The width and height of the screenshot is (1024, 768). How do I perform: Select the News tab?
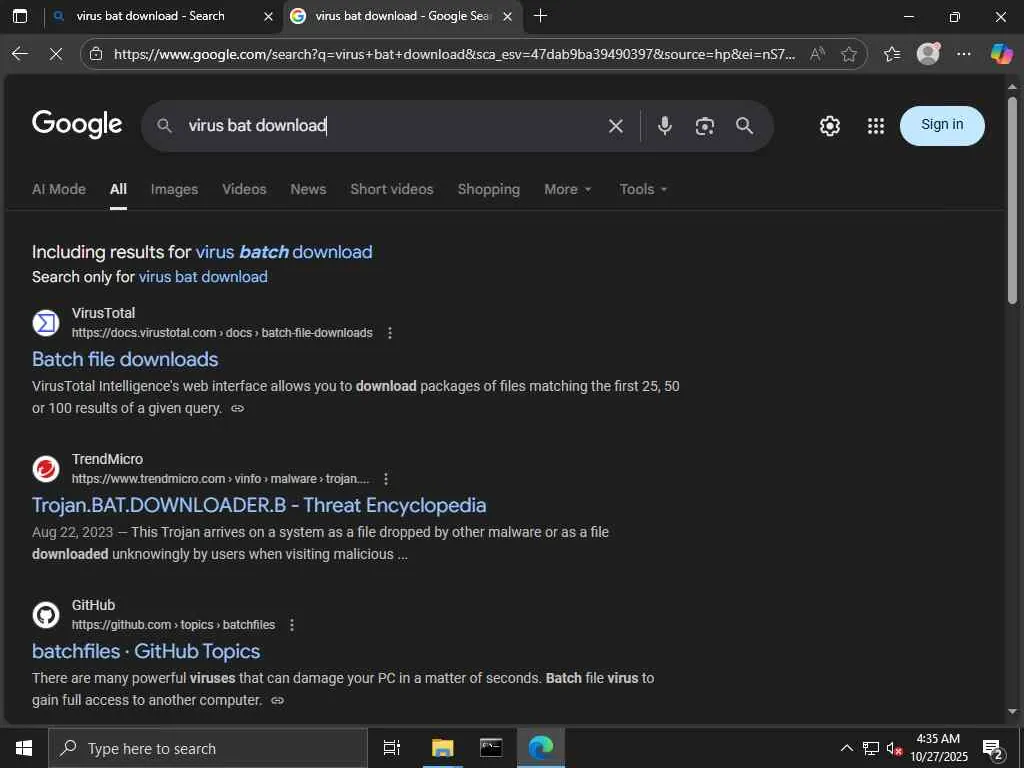click(x=308, y=189)
